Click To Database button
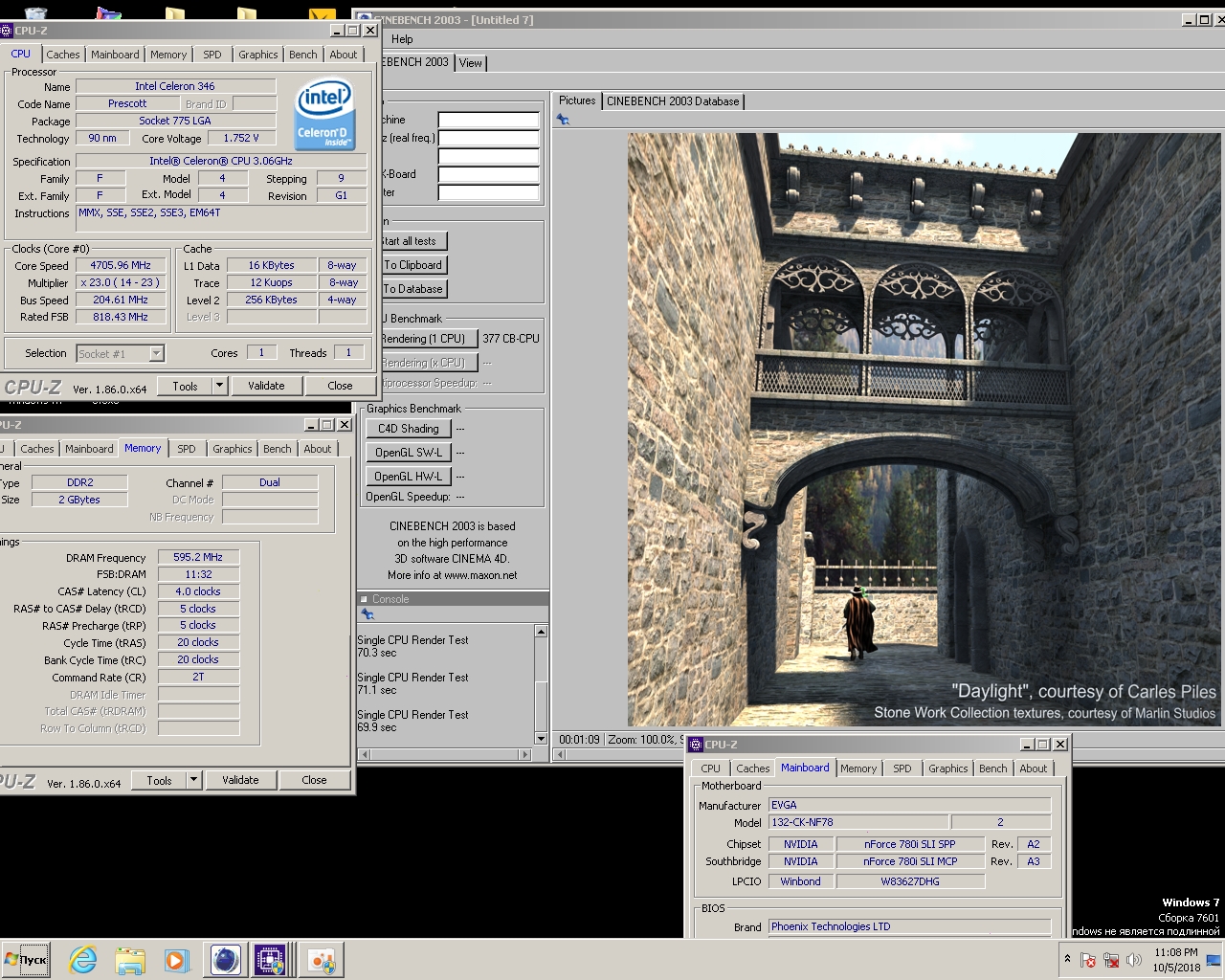1225x980 pixels. (x=413, y=289)
